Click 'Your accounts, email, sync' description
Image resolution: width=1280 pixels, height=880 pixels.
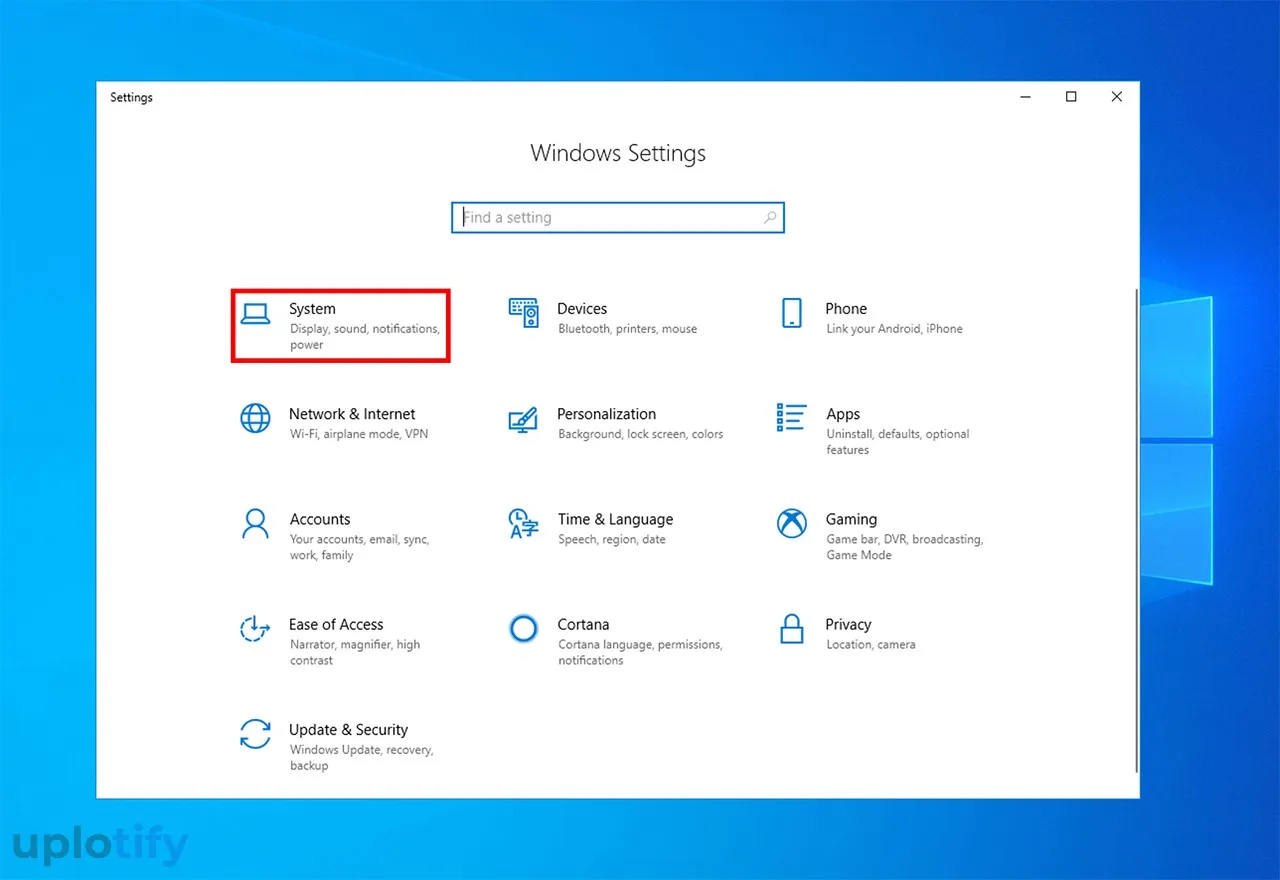point(359,547)
